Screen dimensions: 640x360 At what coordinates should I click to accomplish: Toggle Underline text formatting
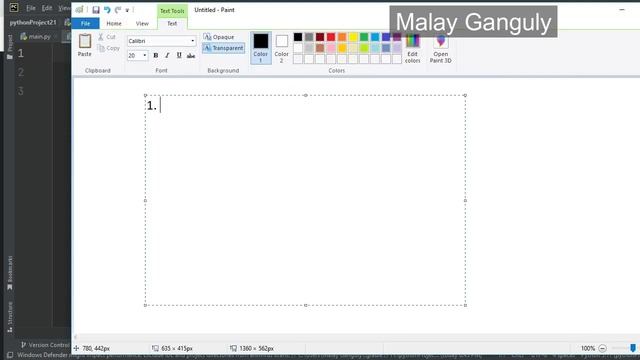[x=179, y=56]
